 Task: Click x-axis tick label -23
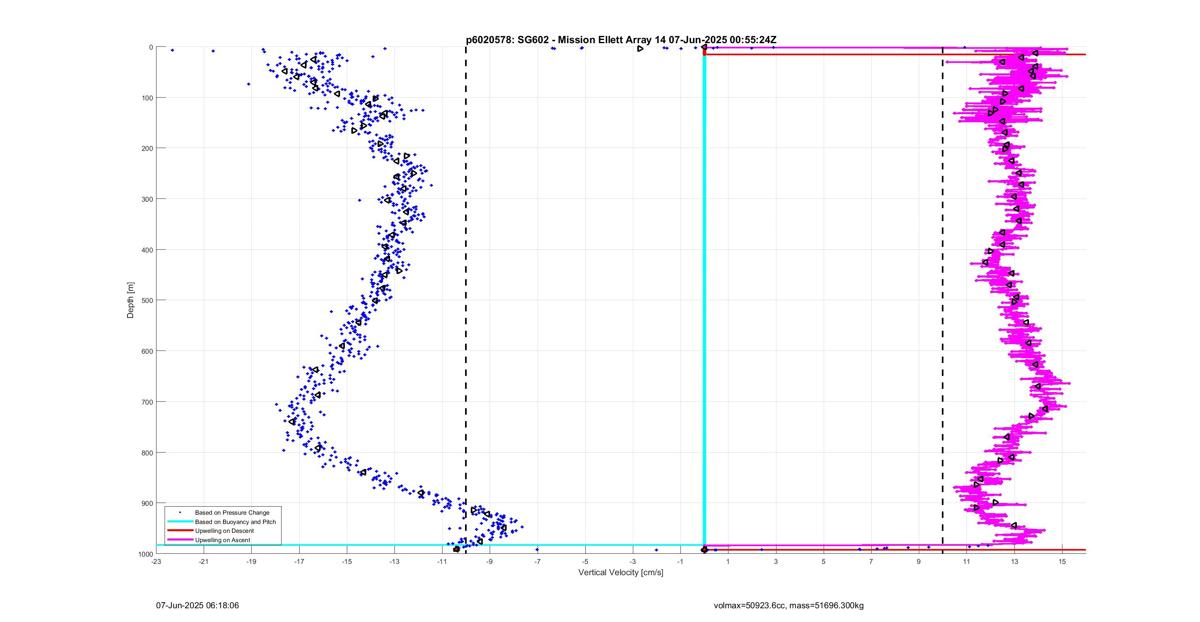[156, 561]
